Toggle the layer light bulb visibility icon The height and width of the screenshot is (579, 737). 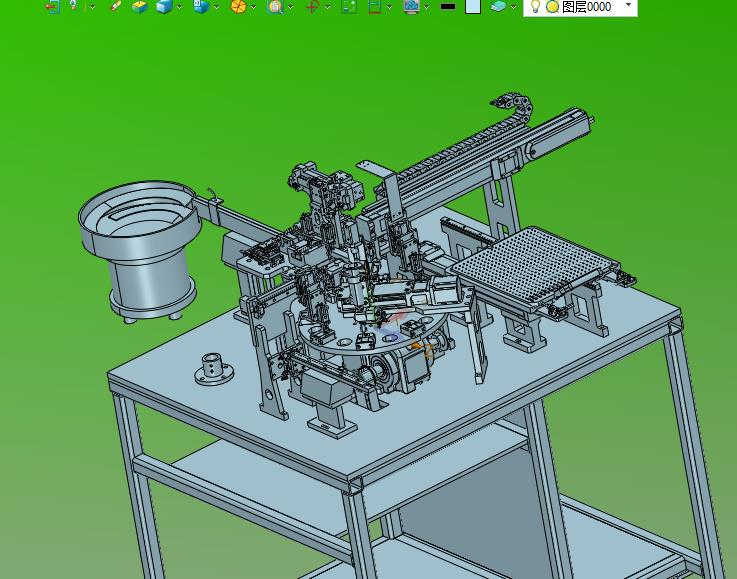(535, 6)
